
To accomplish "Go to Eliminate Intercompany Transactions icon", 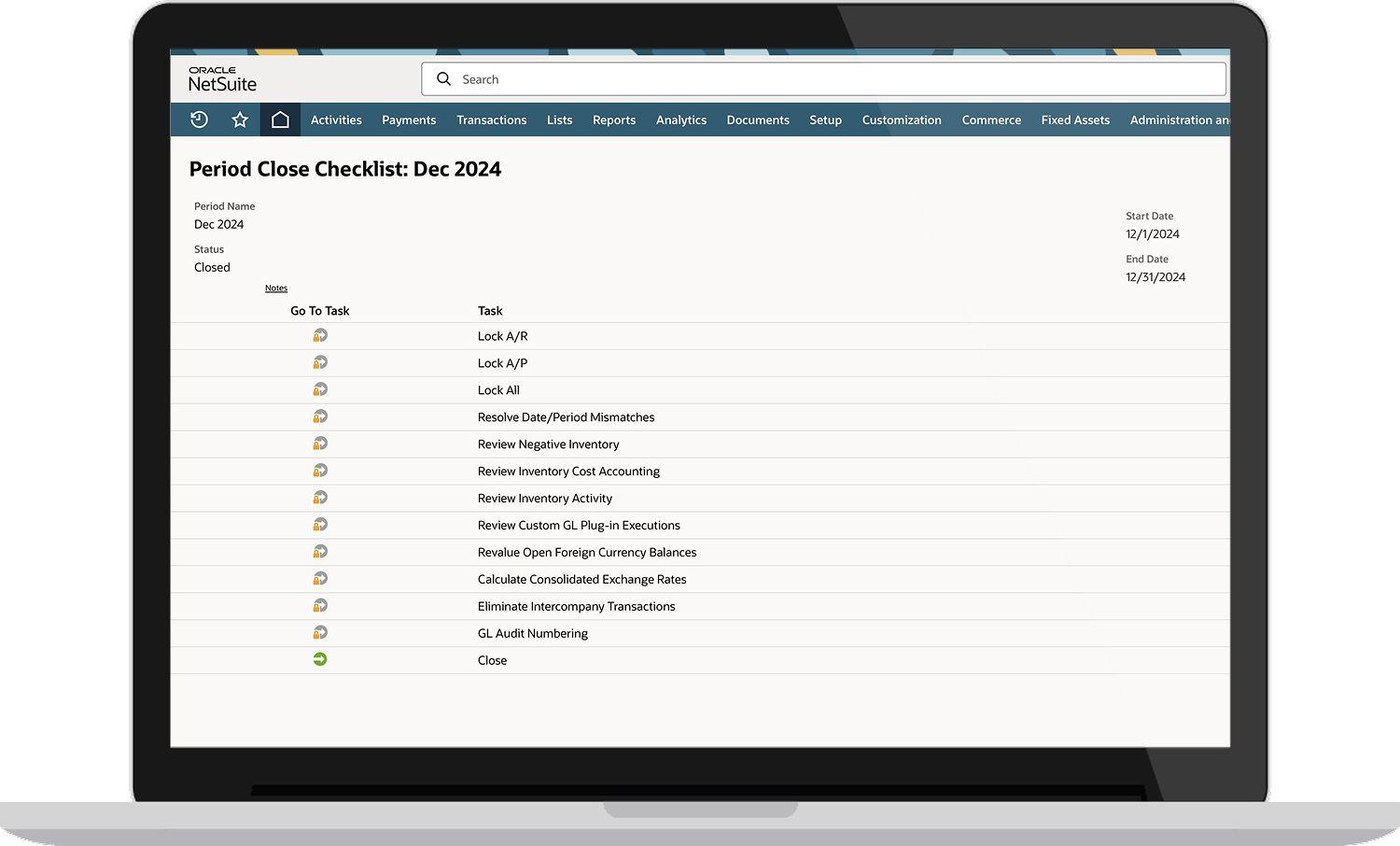I will point(320,606).
